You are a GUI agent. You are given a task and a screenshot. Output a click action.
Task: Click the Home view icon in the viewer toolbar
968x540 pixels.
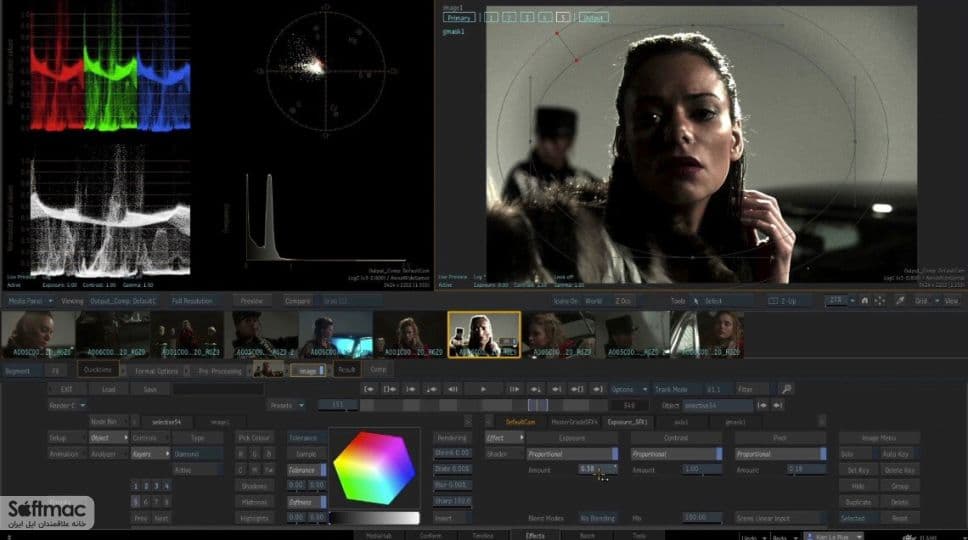click(x=864, y=301)
